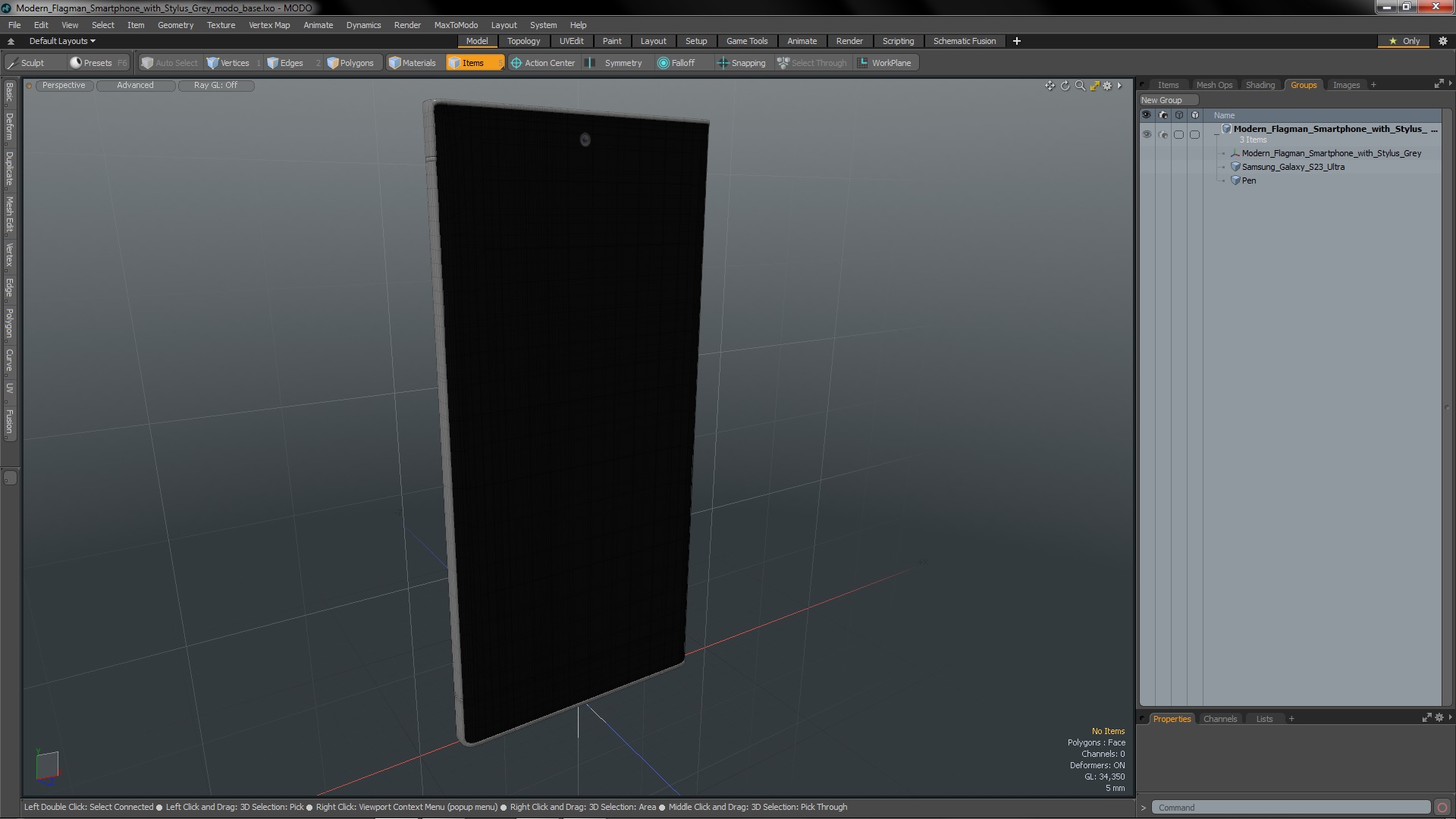Switch to the Shading panel tab
The image size is (1456, 819).
point(1260,84)
